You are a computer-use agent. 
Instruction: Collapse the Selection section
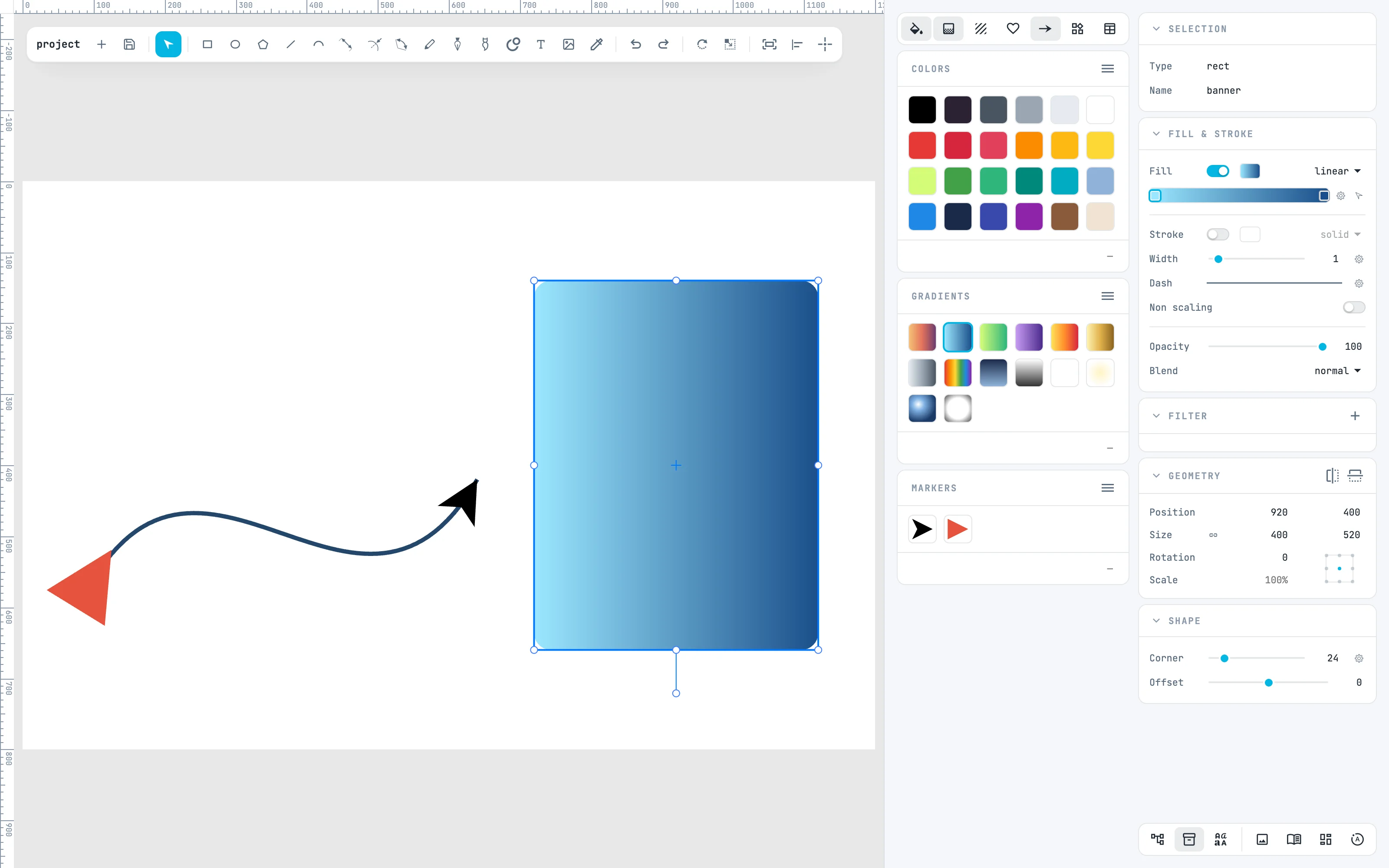(x=1156, y=29)
